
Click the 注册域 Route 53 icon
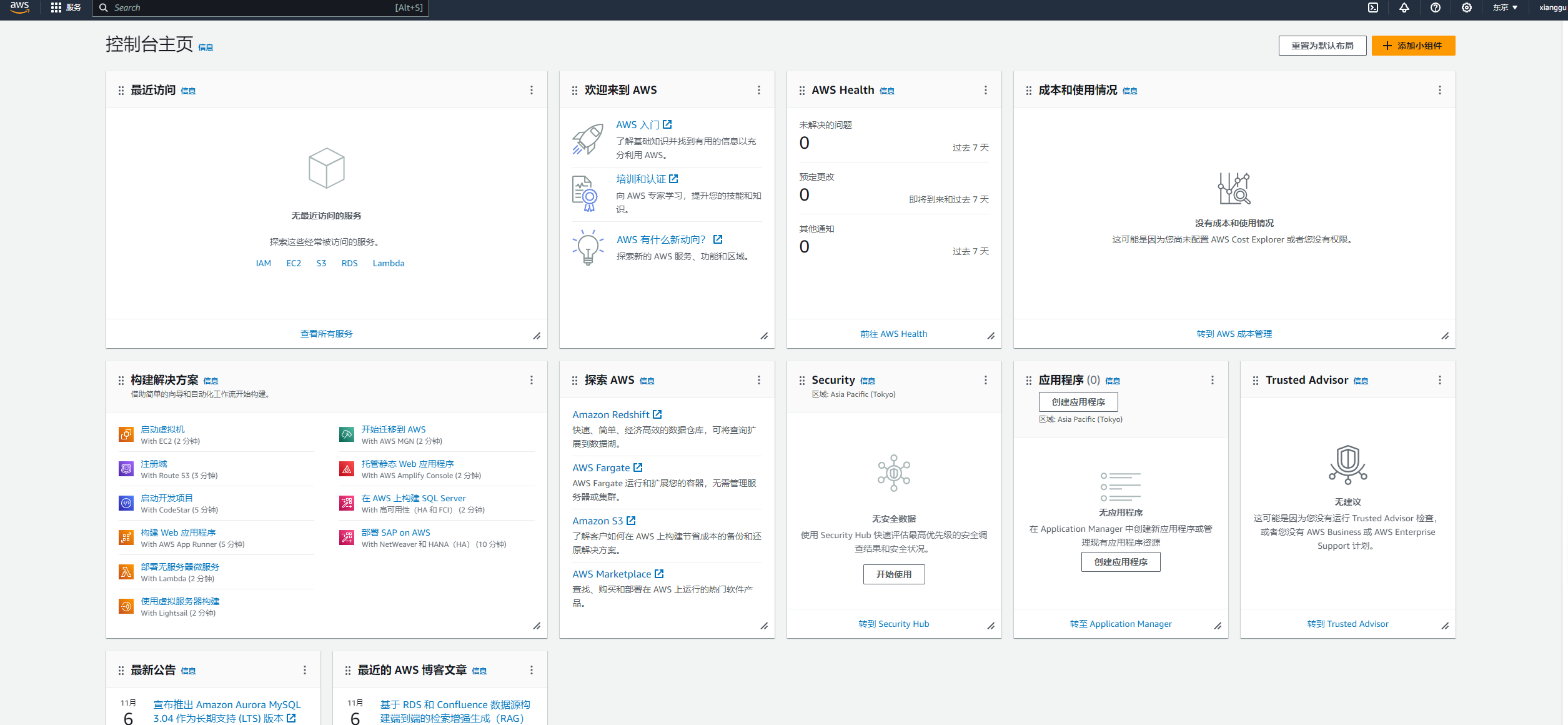(126, 468)
